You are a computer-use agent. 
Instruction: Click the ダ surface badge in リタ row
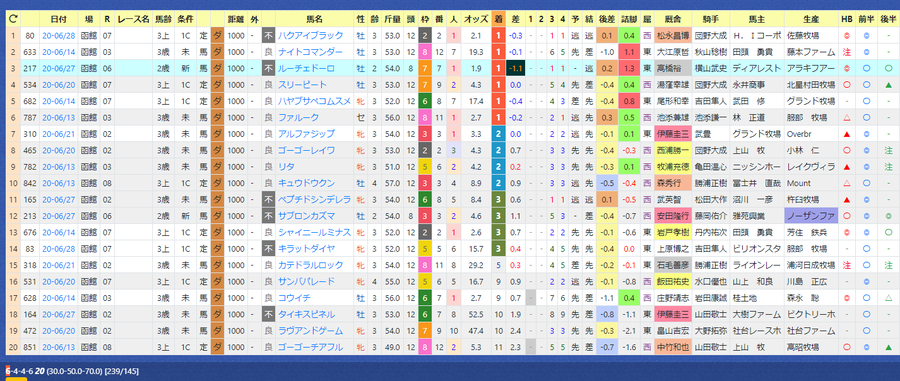pos(218,167)
